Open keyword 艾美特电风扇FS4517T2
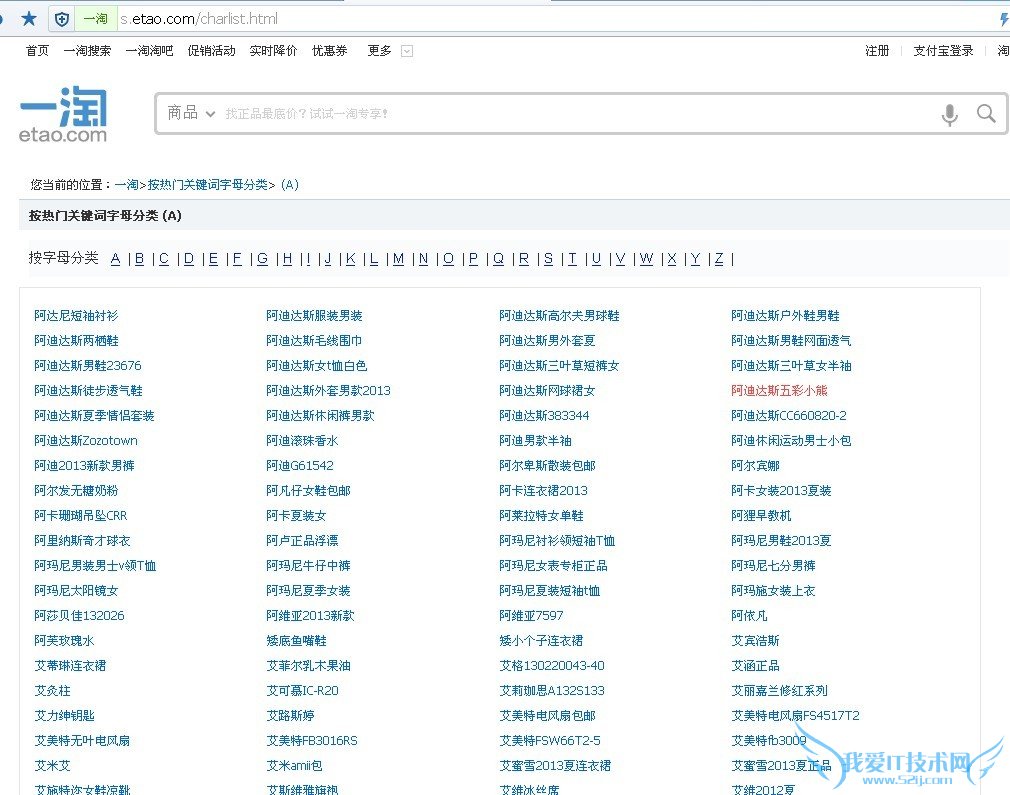 [796, 716]
